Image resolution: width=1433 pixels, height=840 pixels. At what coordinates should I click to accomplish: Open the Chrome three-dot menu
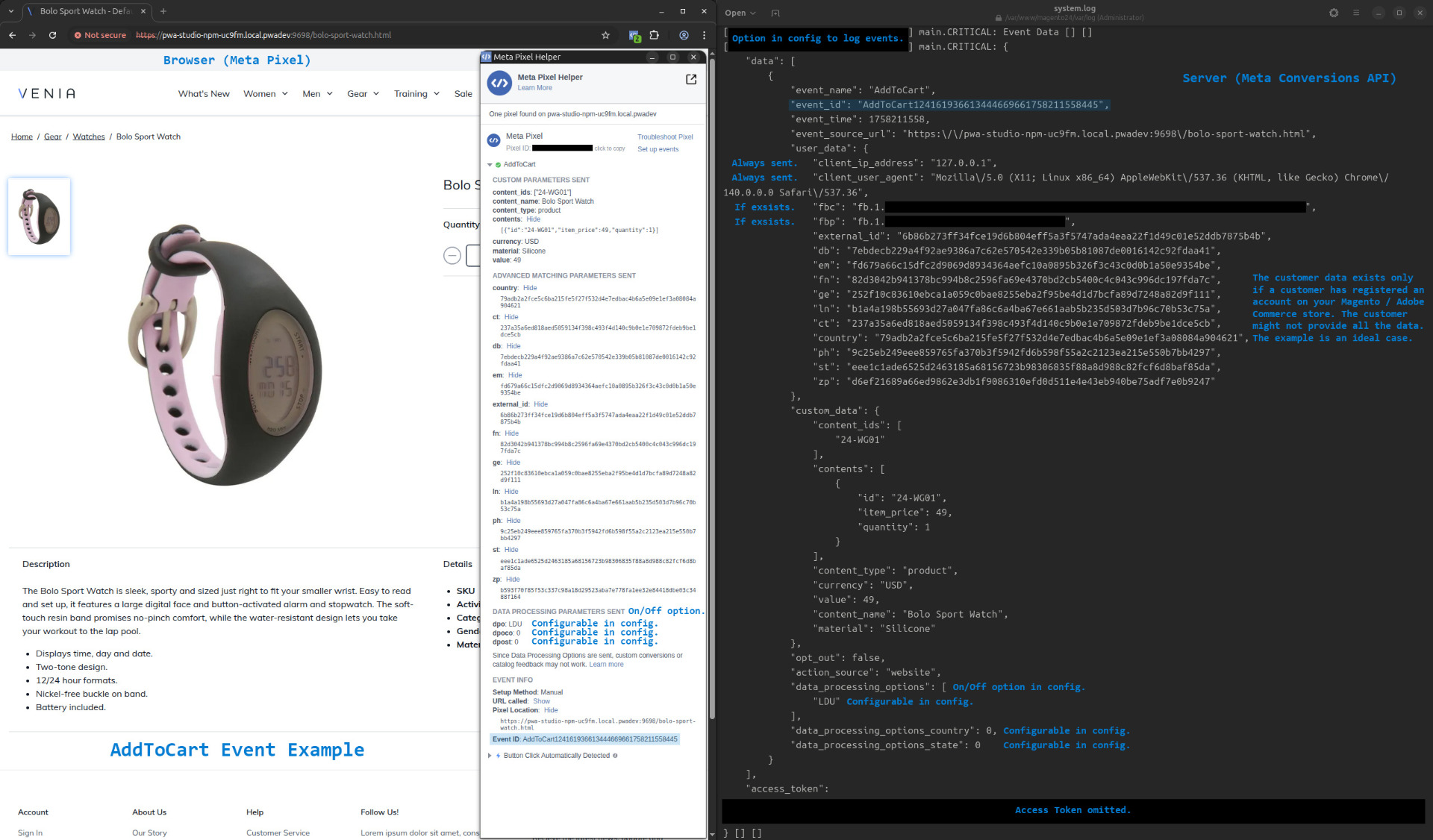click(x=704, y=35)
